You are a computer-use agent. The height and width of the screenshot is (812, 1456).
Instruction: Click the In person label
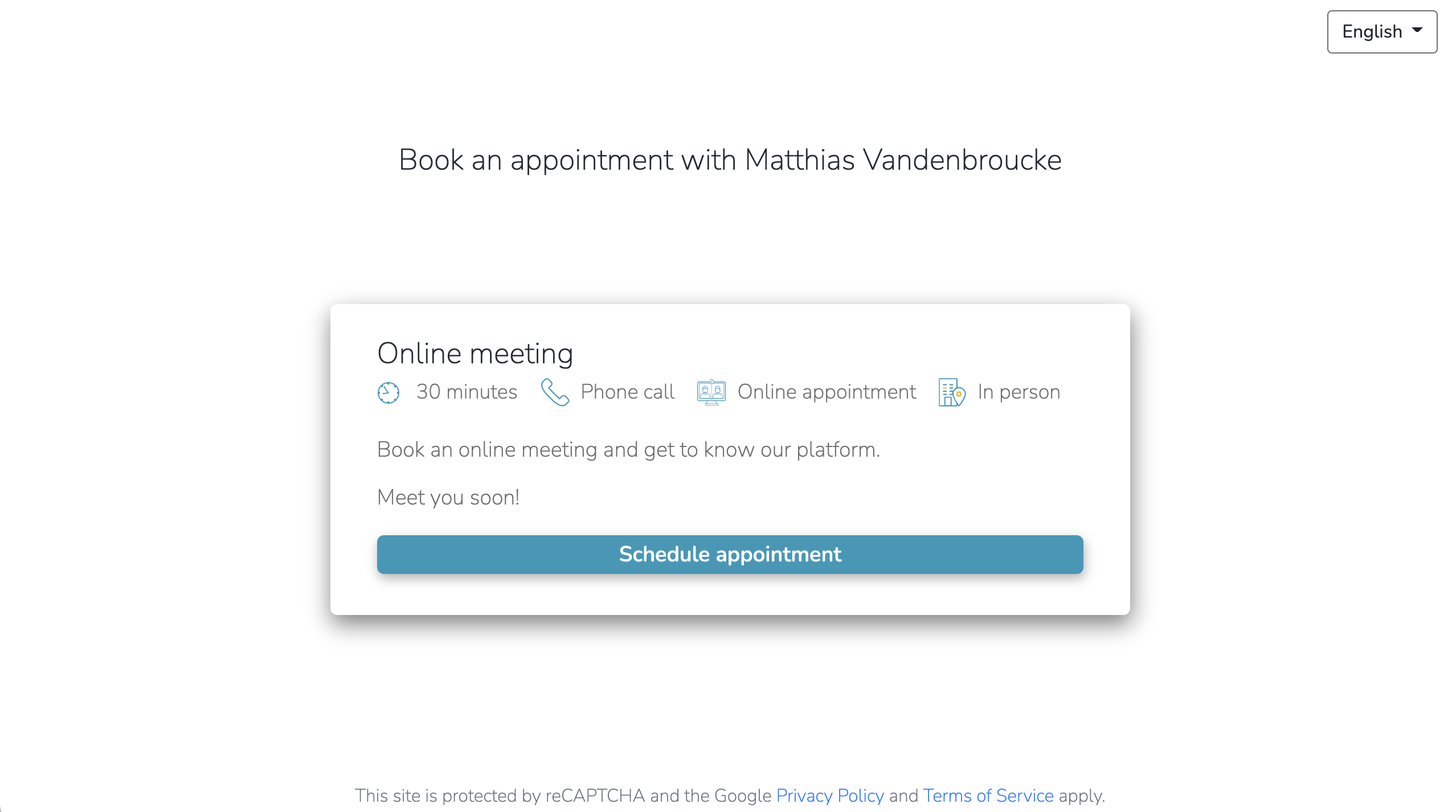pos(1019,392)
